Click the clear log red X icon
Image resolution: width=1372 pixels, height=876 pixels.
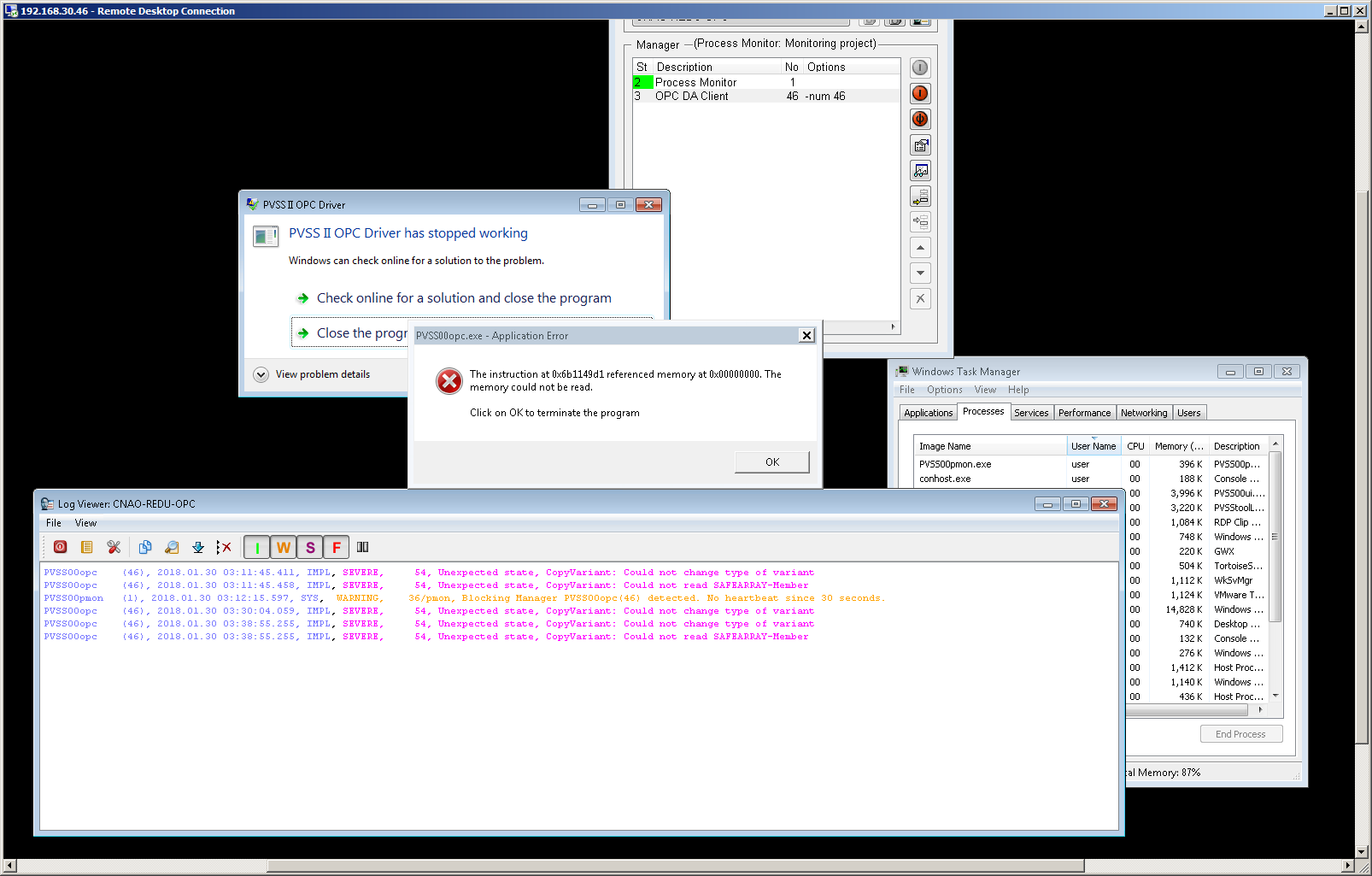click(x=224, y=547)
